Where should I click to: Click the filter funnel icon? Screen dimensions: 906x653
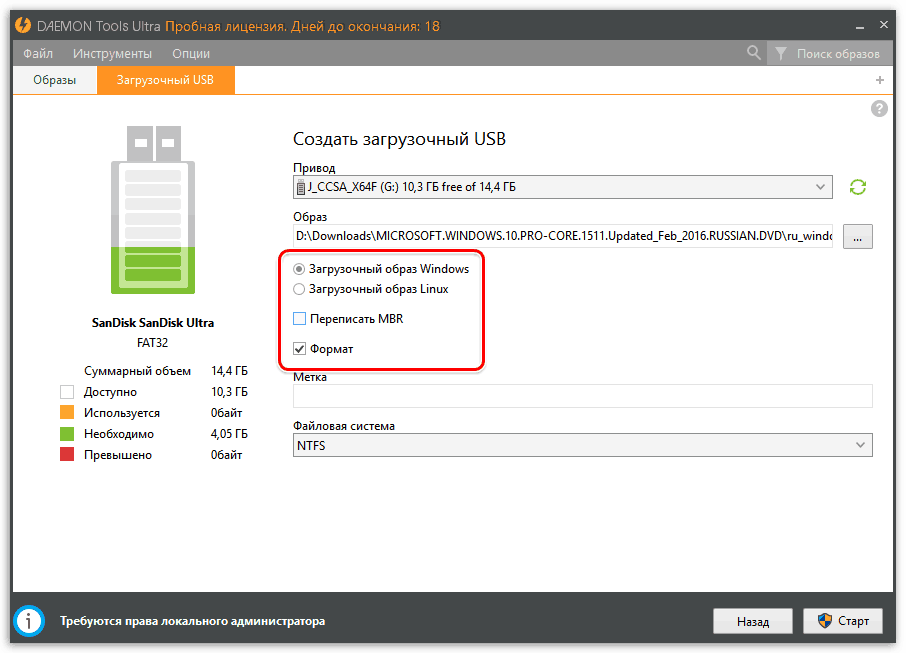click(x=781, y=53)
